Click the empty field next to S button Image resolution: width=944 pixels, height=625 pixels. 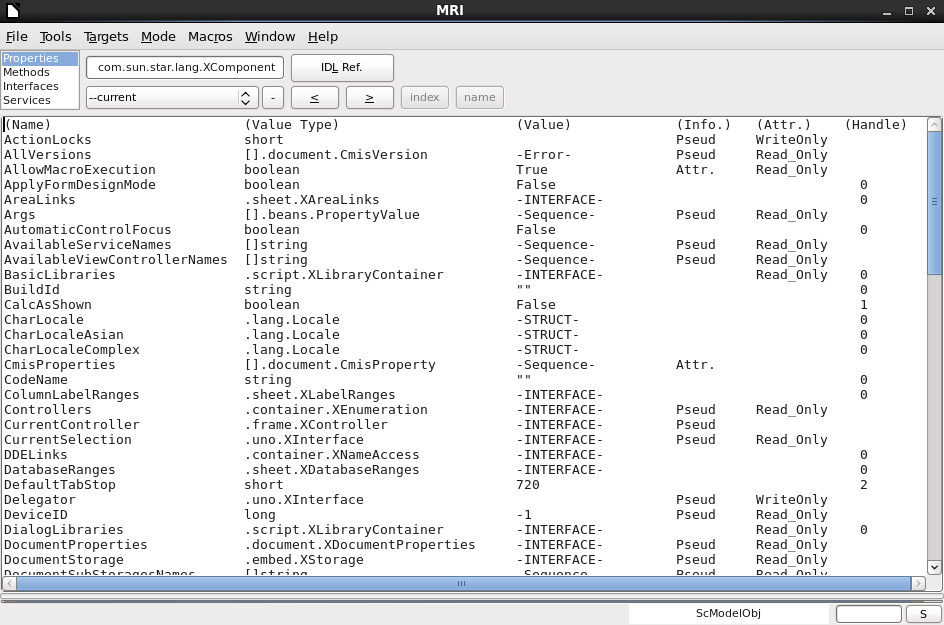pyautogui.click(x=869, y=614)
